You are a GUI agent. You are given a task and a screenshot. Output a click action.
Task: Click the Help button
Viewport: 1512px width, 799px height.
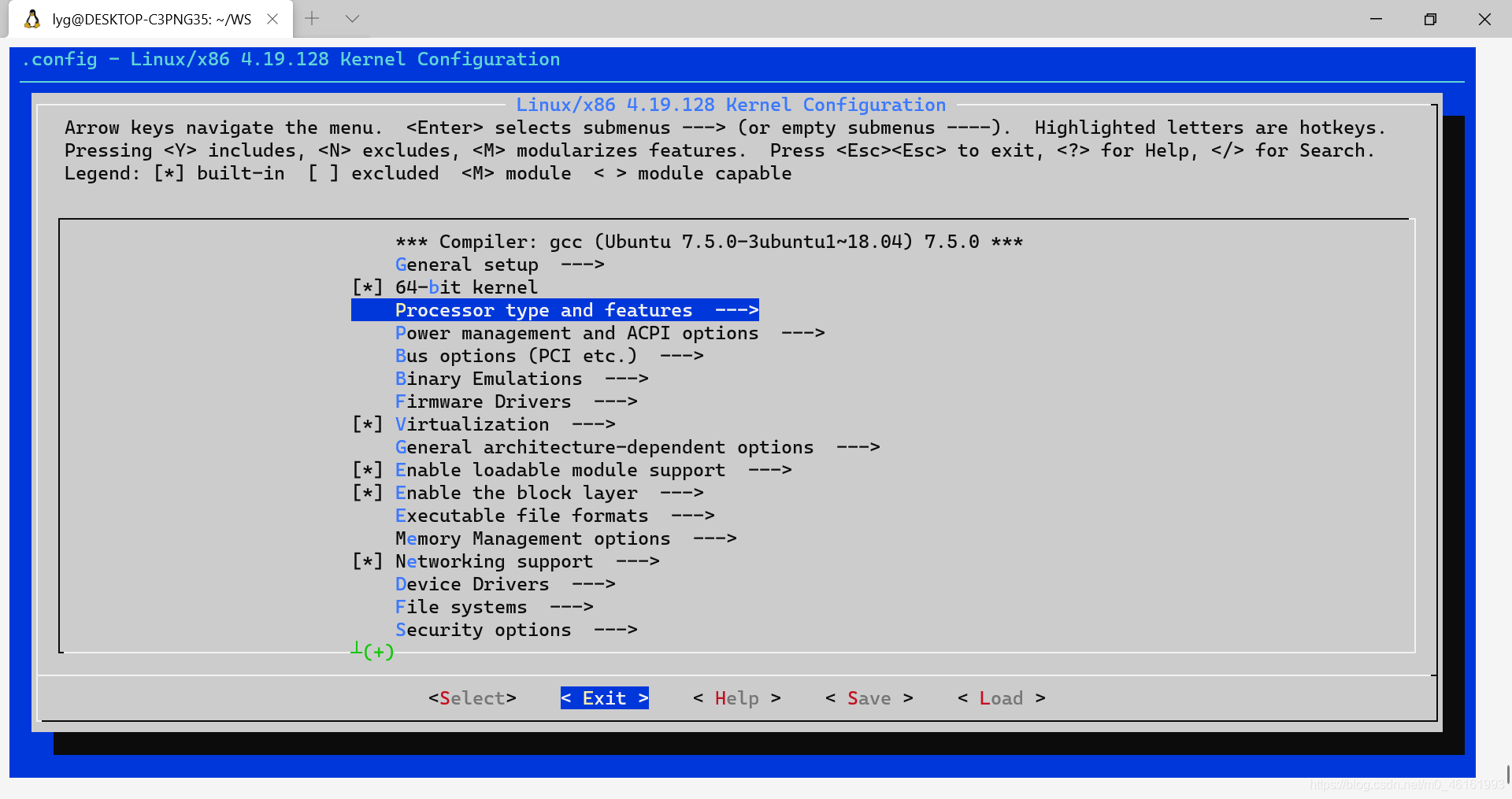[x=736, y=698]
